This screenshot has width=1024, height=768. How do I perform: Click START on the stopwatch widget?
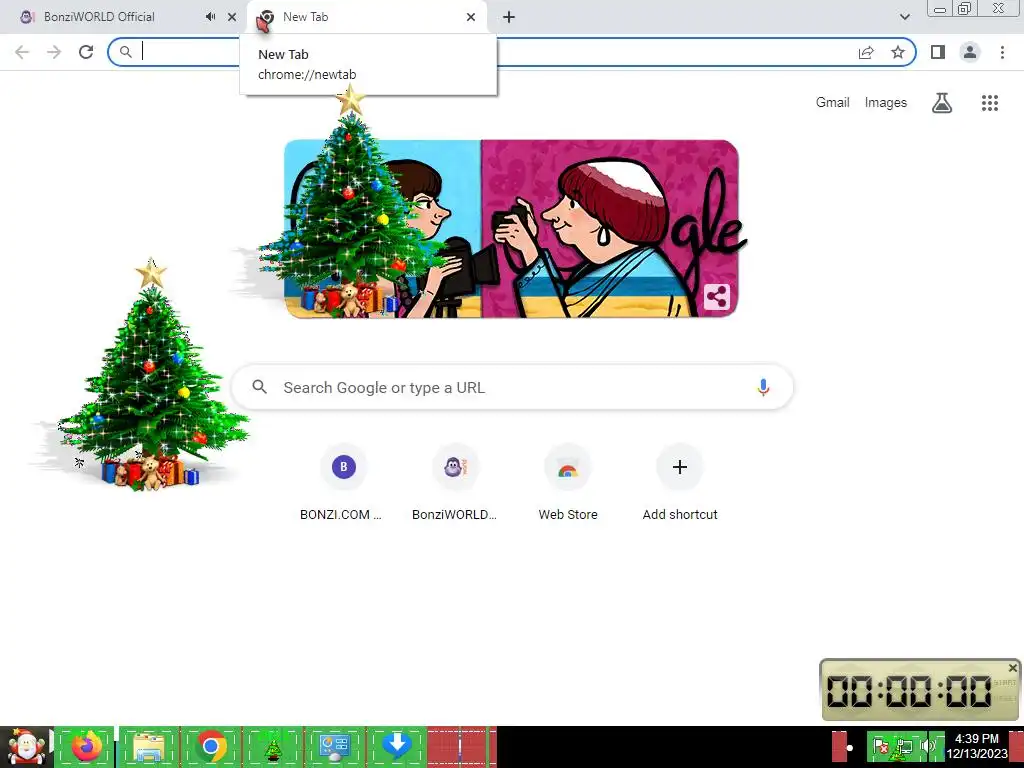tap(1004, 682)
